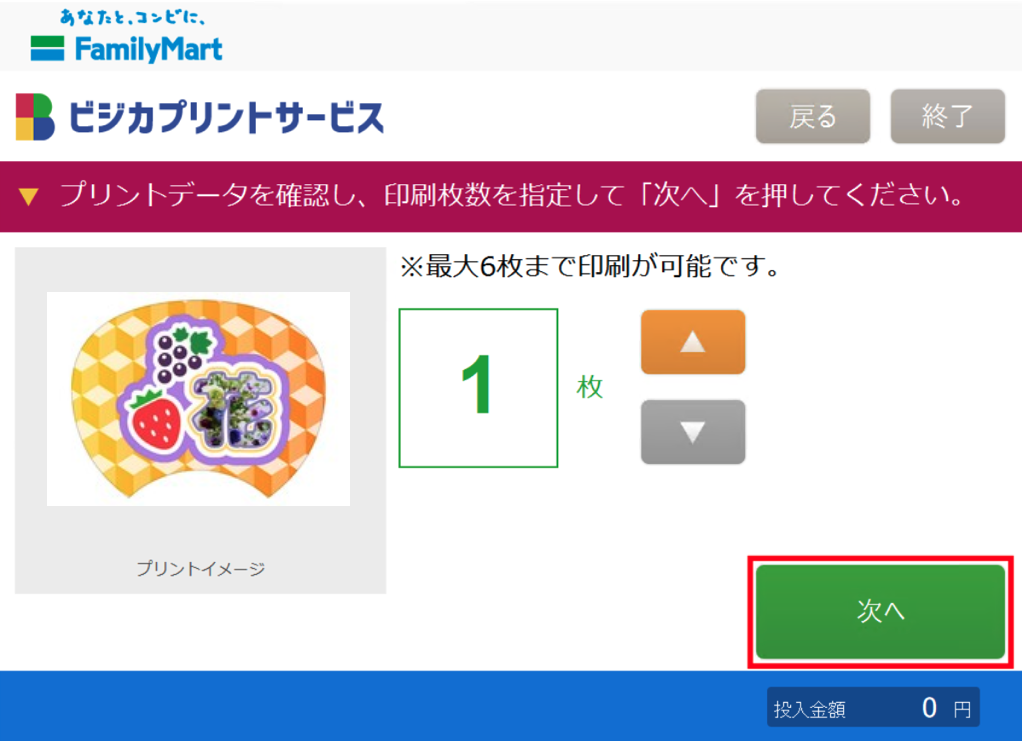
Task: Click the instruction banner about print count
Action: tap(511, 196)
